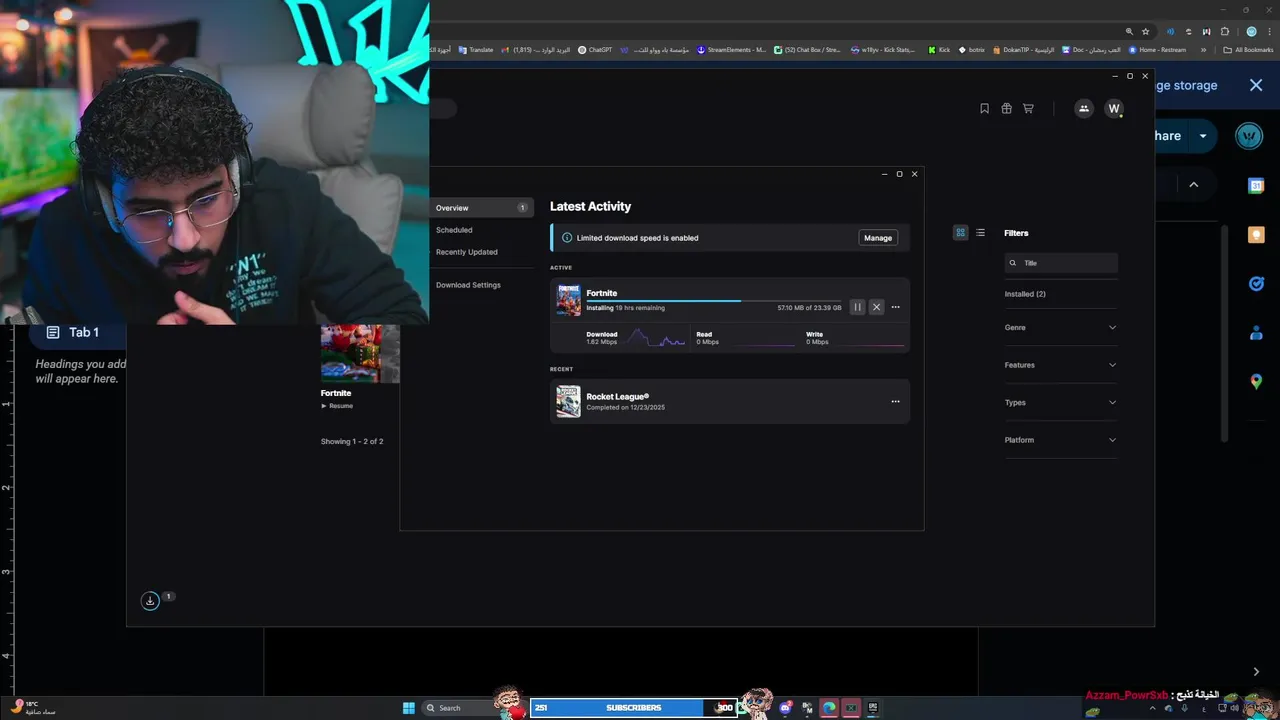
Task: Open the Kick bookmark
Action: [x=939, y=50]
